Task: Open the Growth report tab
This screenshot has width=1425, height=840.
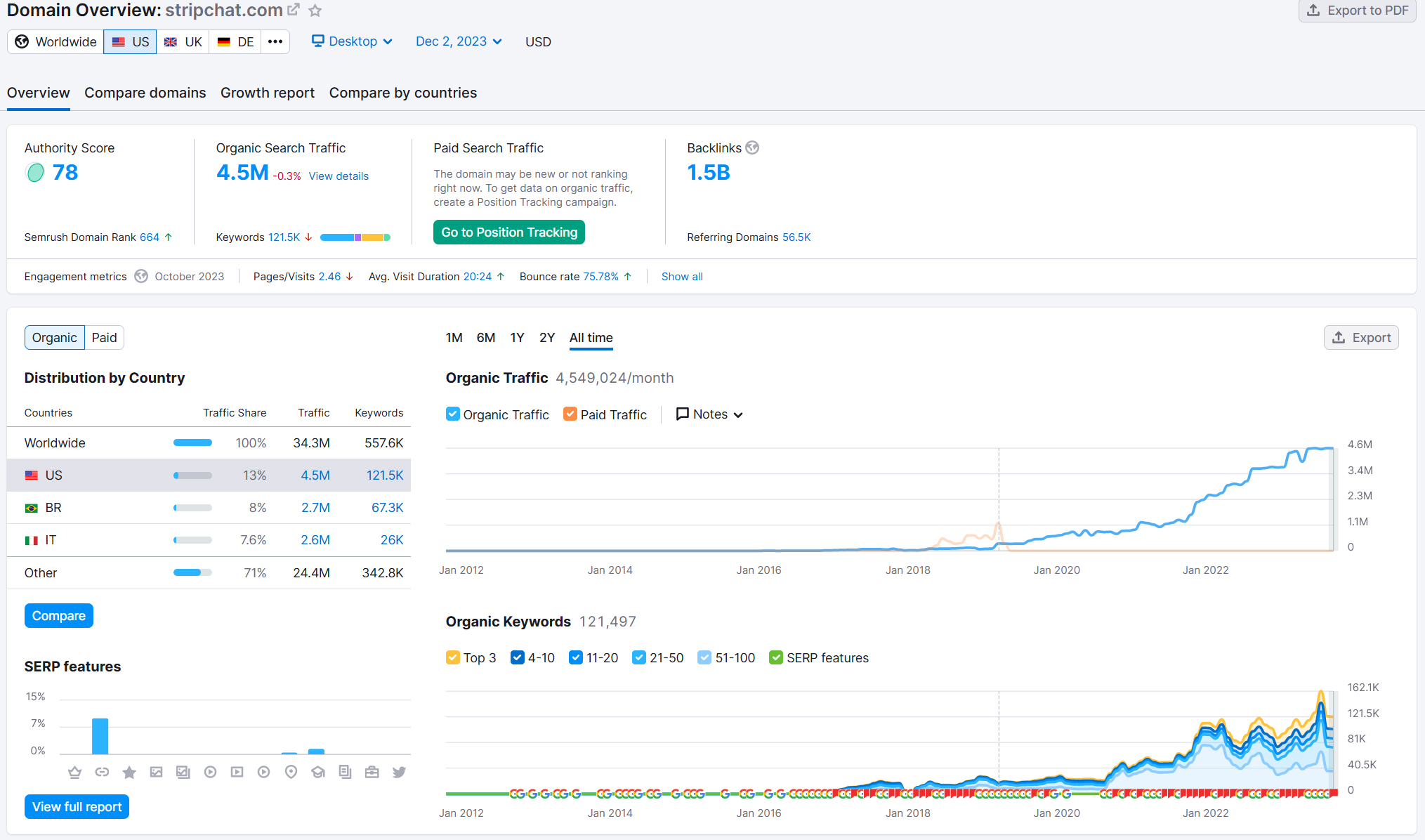Action: tap(268, 93)
